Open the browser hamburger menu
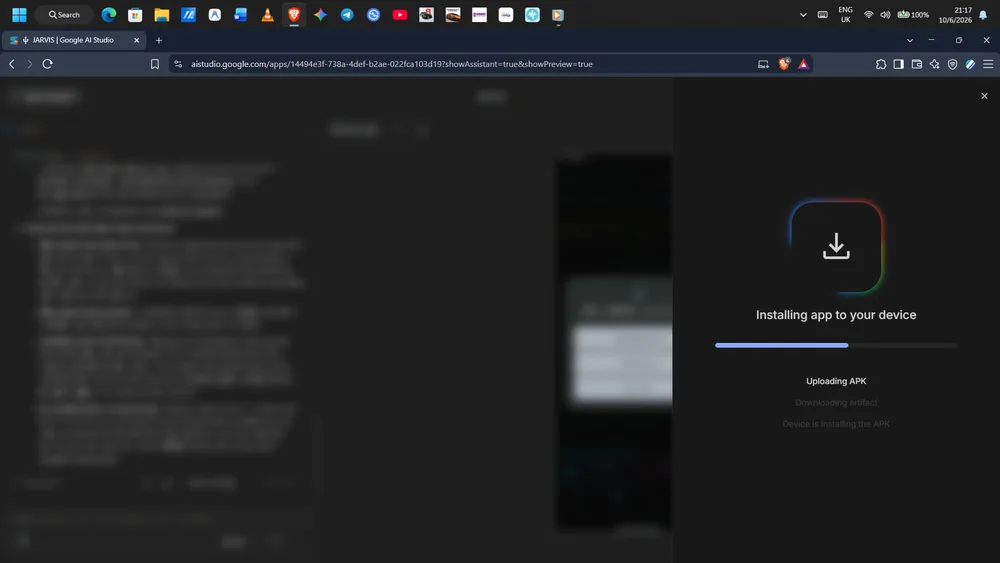This screenshot has height=563, width=1000. tap(988, 64)
